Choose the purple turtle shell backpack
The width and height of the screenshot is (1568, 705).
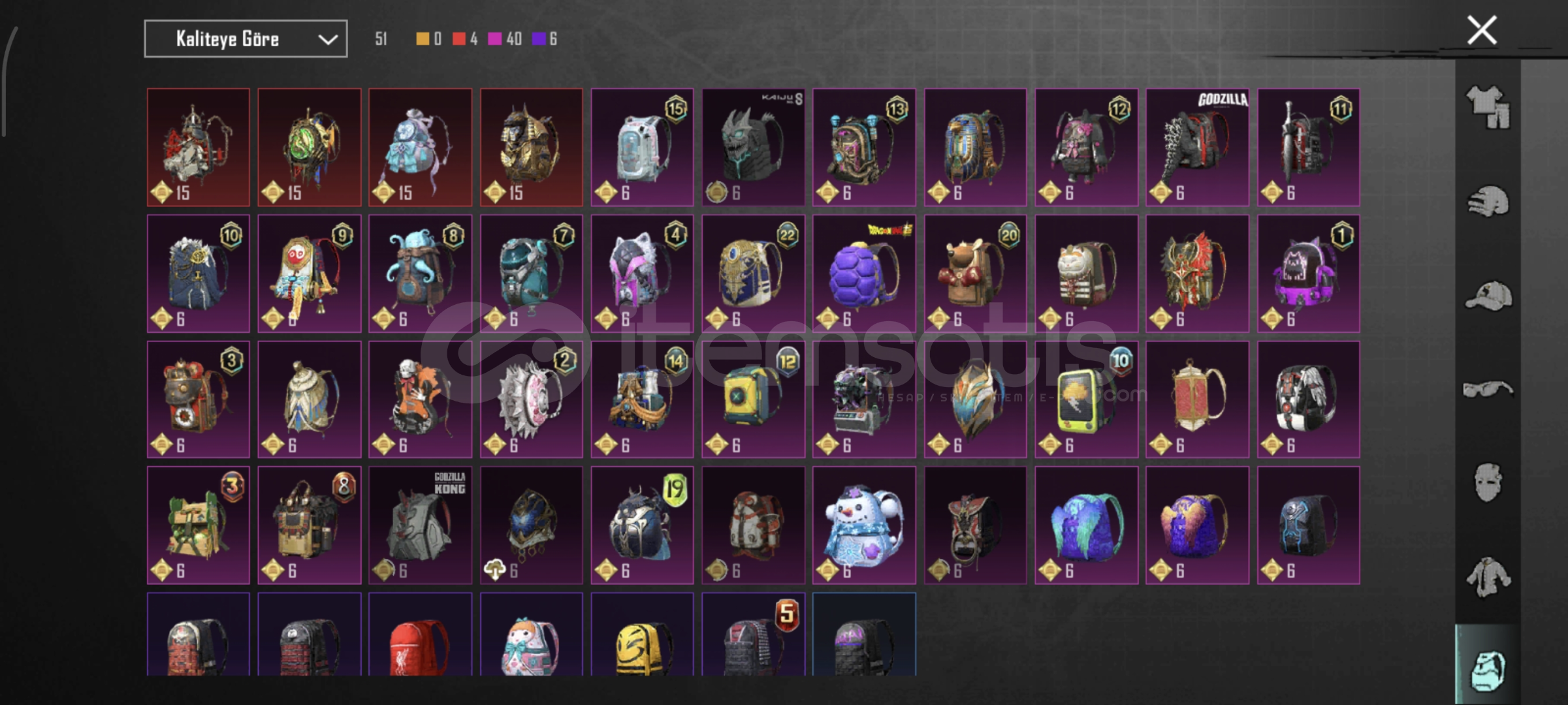pos(864,274)
